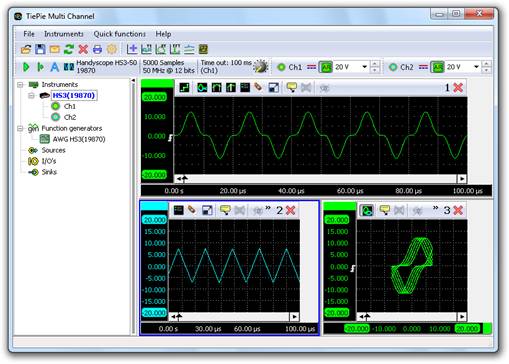The width and height of the screenshot is (509, 364).
Task: Click the green refresh arrows icon
Action: [69, 49]
